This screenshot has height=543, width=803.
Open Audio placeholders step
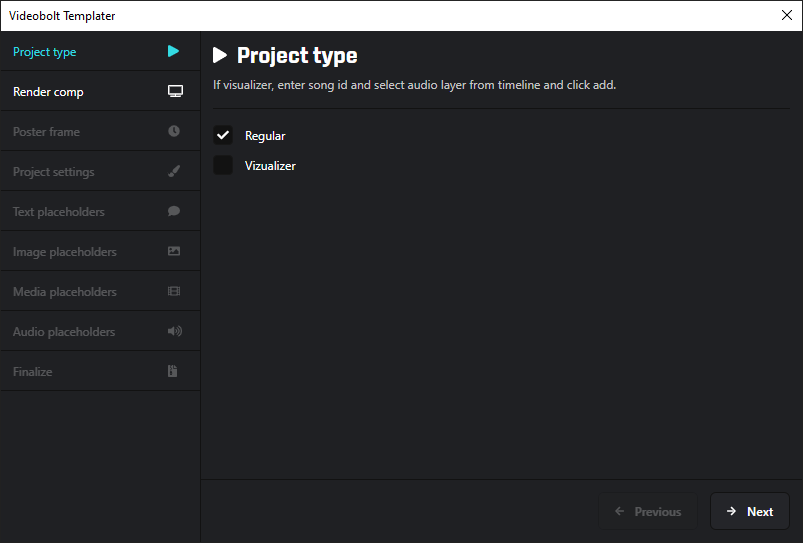pyautogui.click(x=100, y=331)
